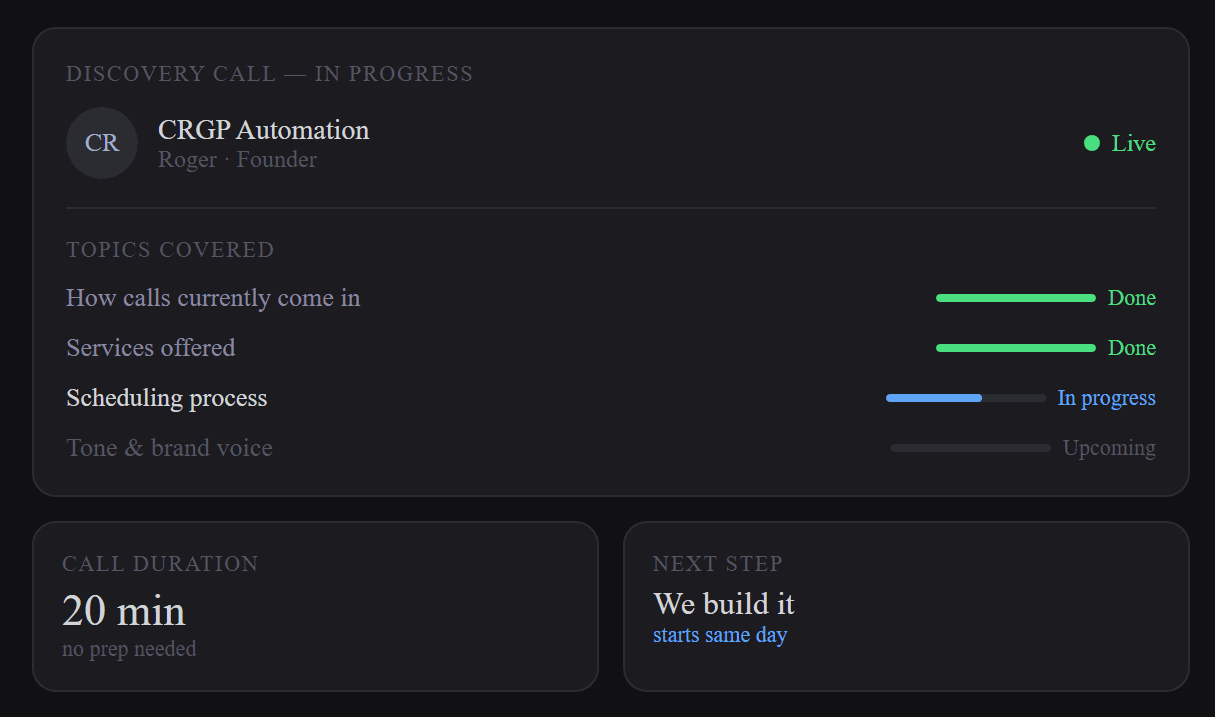Click the Services offered green progress bar
This screenshot has width=1215, height=717.
(x=1016, y=348)
